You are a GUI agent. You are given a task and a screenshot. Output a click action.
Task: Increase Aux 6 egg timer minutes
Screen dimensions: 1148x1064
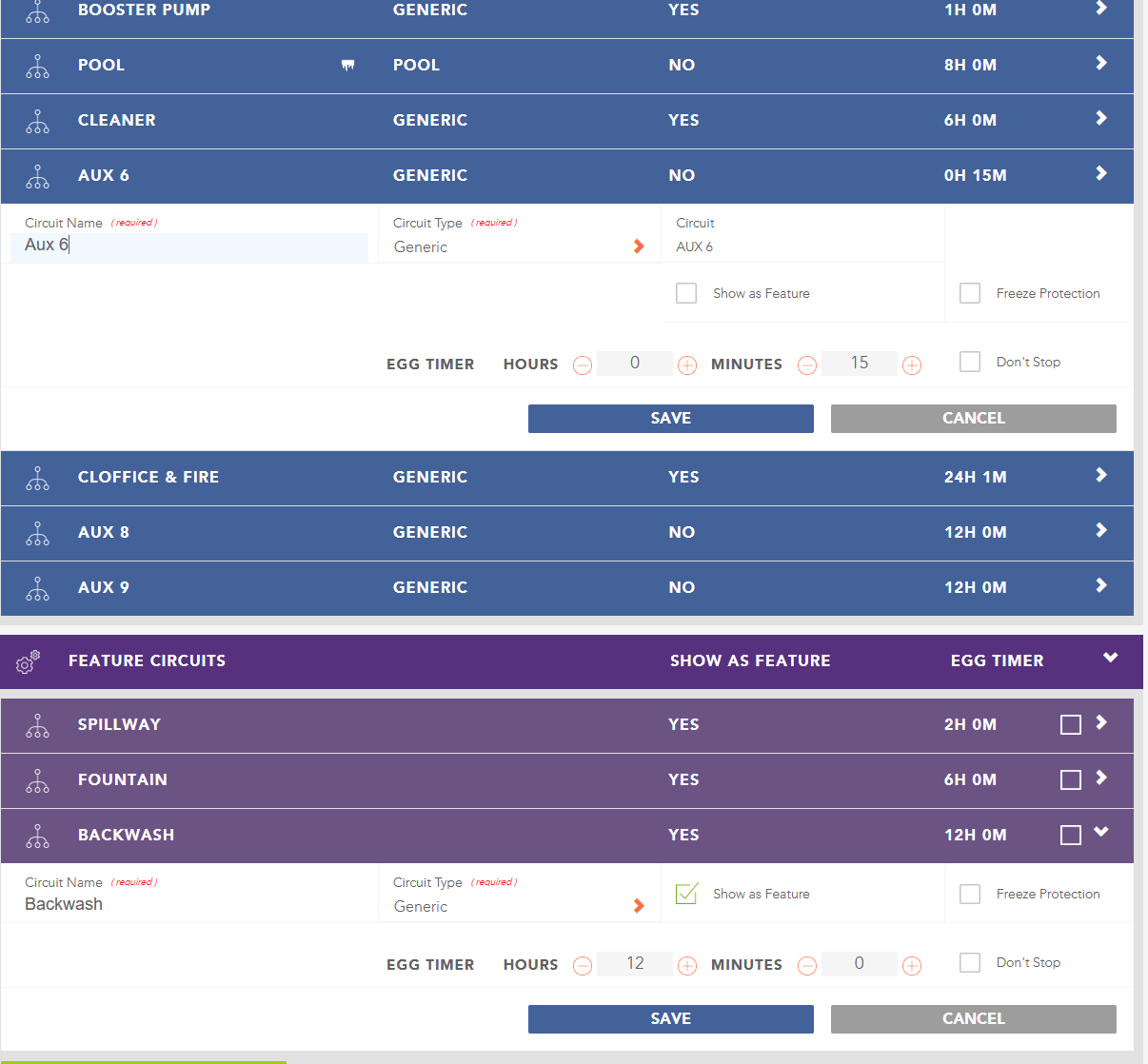point(912,365)
